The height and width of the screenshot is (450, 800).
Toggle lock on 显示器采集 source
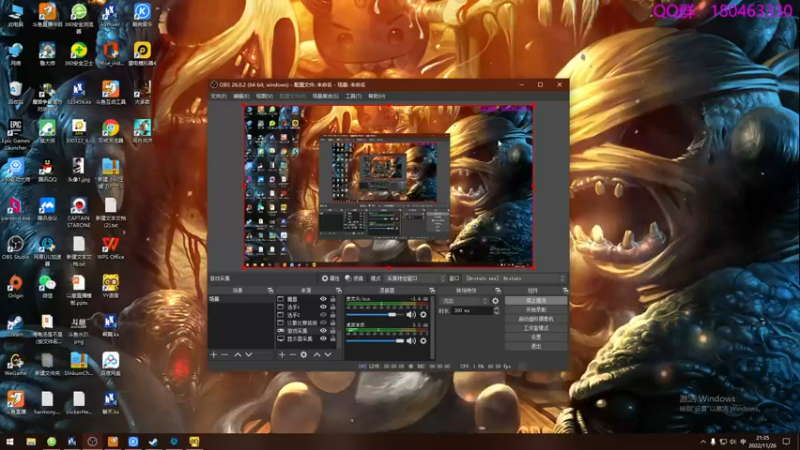(x=333, y=339)
